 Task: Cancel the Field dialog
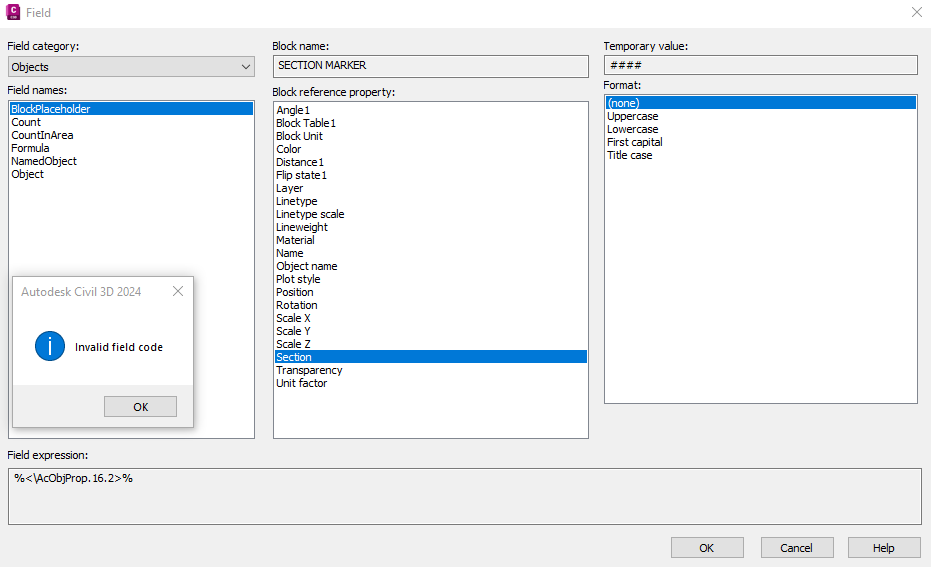(x=796, y=547)
